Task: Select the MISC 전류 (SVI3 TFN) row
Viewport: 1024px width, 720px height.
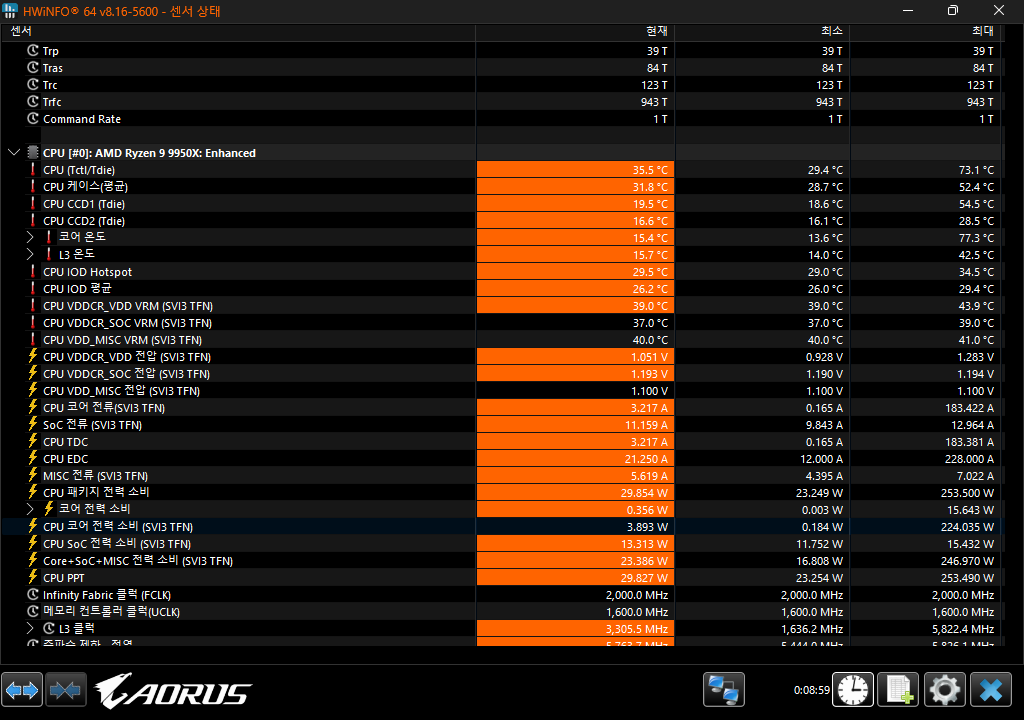Action: (x=501, y=475)
